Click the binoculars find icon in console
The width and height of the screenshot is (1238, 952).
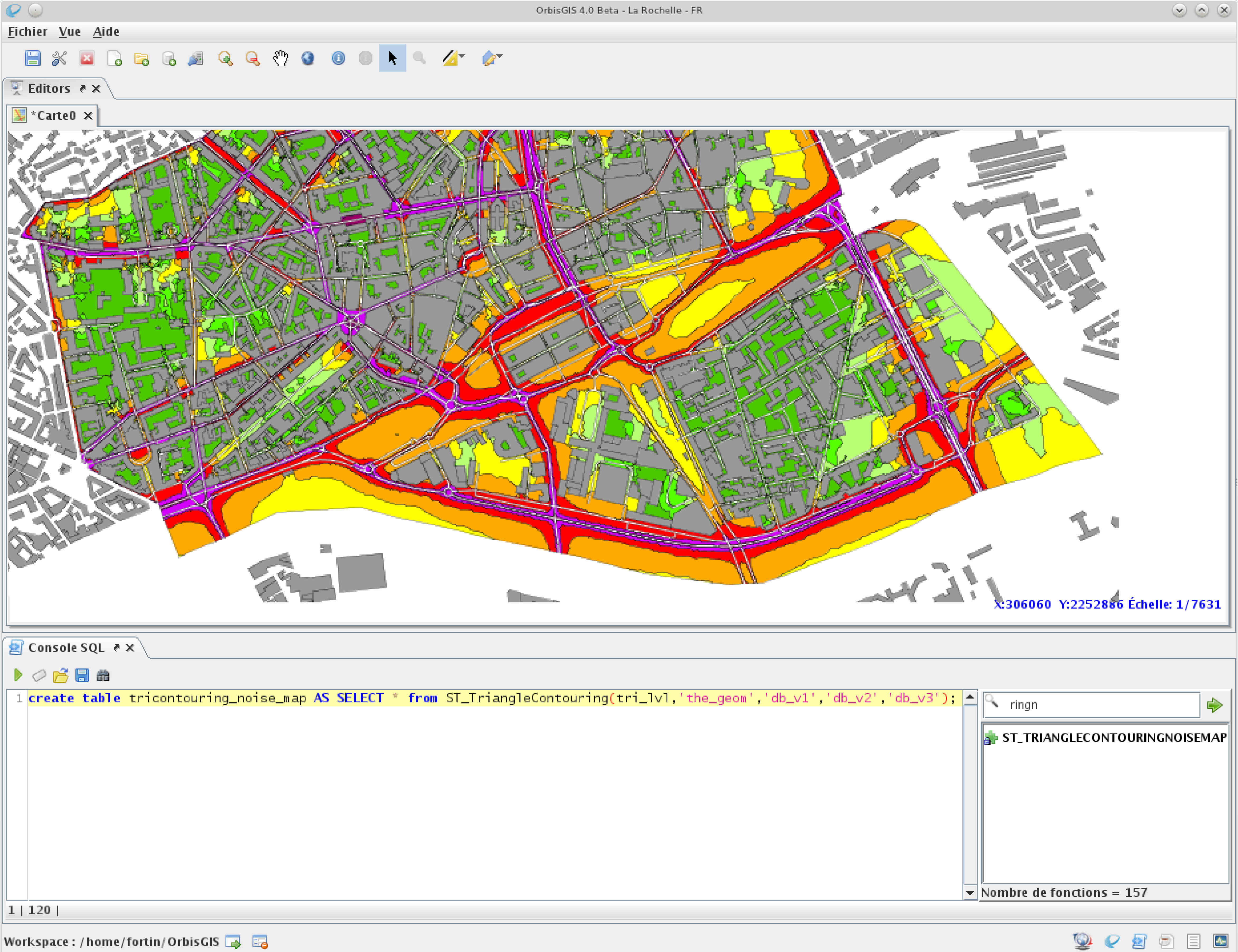click(x=103, y=675)
